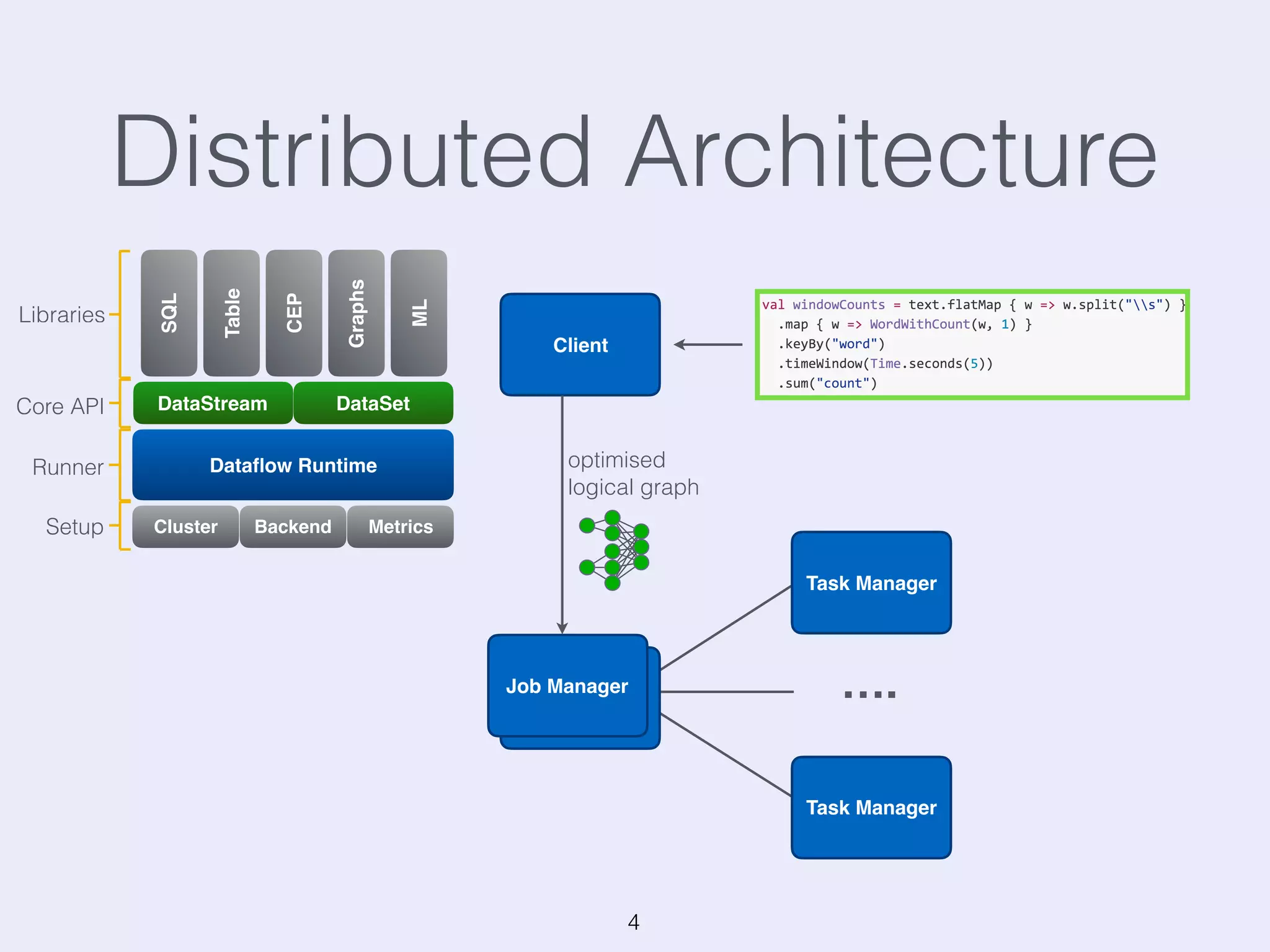This screenshot has width=1270, height=952.
Task: Click the 'val windowCounts' code line
Action: pos(974,305)
